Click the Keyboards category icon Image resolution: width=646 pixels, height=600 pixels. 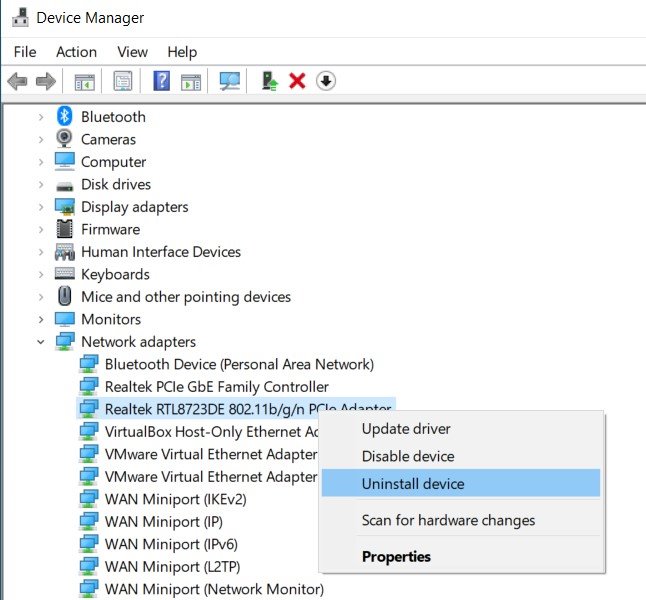point(65,274)
